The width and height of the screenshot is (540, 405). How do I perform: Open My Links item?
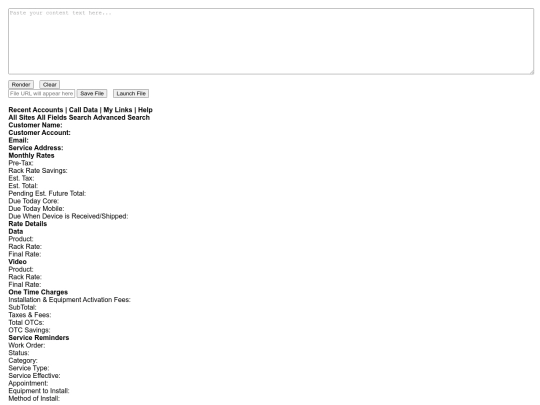click(x=118, y=110)
